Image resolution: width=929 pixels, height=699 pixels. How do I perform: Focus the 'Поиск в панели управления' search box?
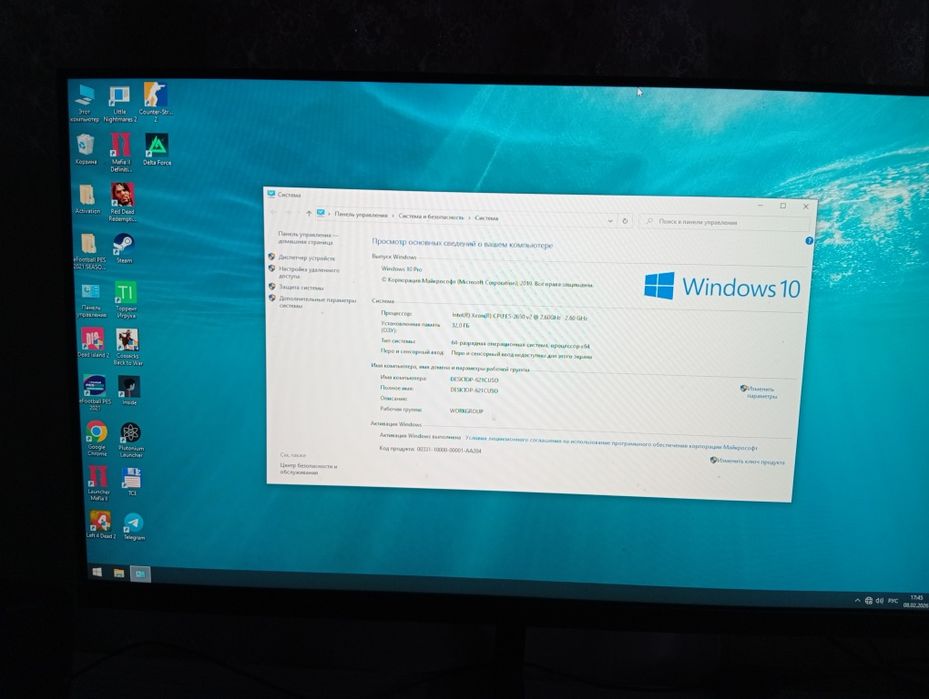click(724, 222)
